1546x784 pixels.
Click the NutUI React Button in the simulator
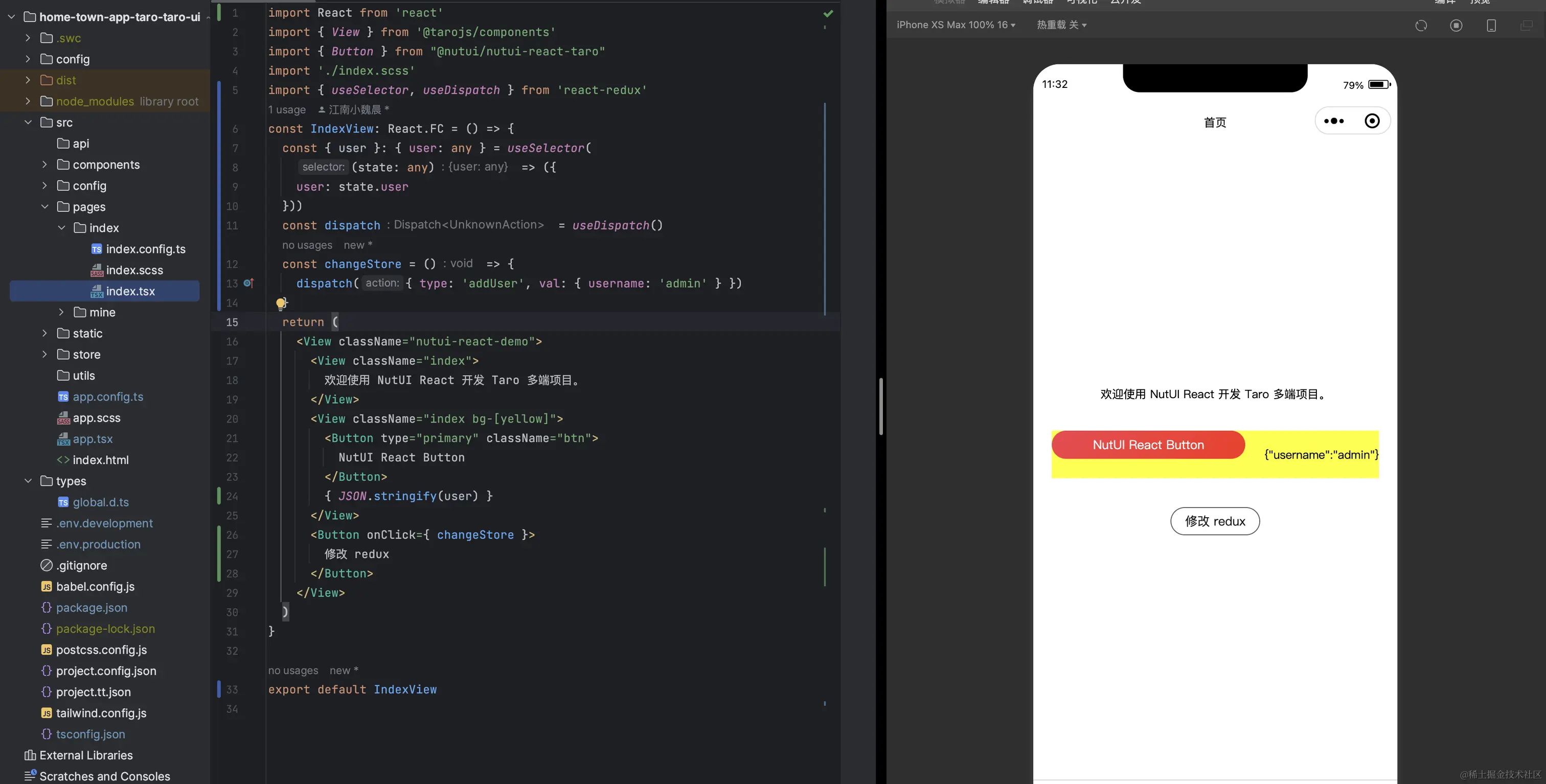tap(1148, 445)
